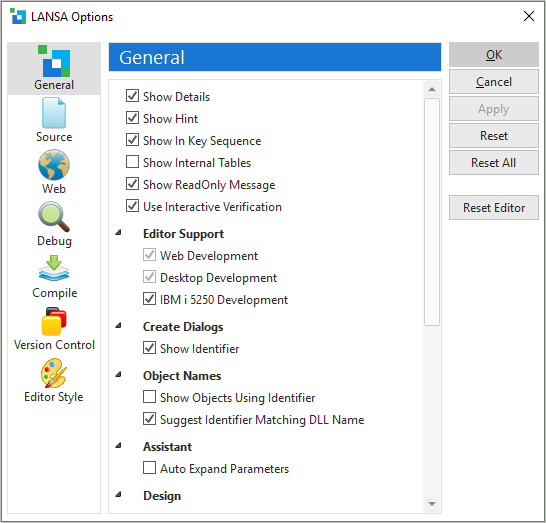The width and height of the screenshot is (546, 523).
Task: Open the Compile options icon
Action: tap(54, 268)
